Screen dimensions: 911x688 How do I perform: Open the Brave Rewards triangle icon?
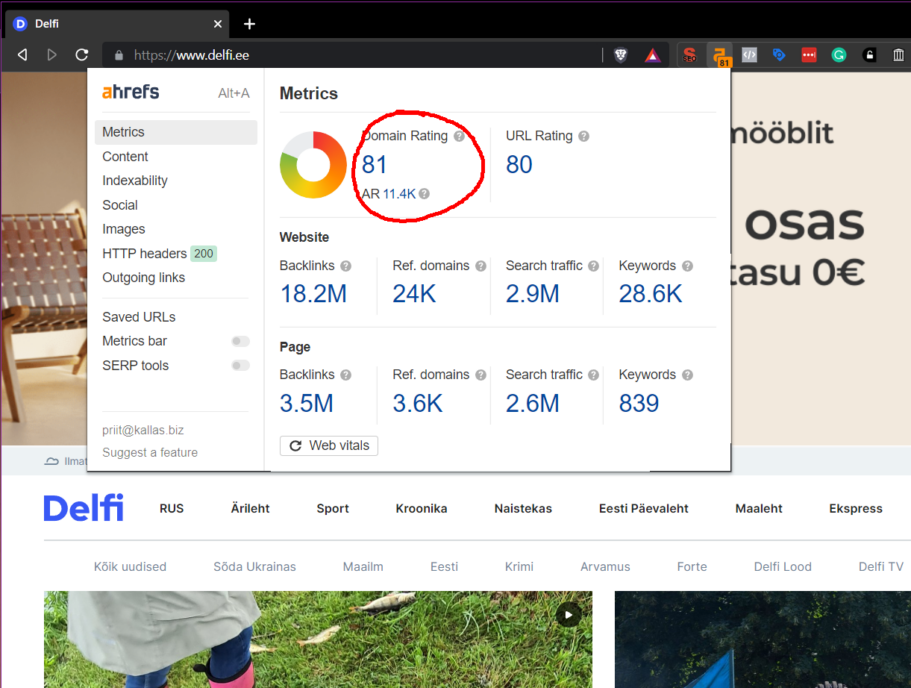[x=652, y=55]
